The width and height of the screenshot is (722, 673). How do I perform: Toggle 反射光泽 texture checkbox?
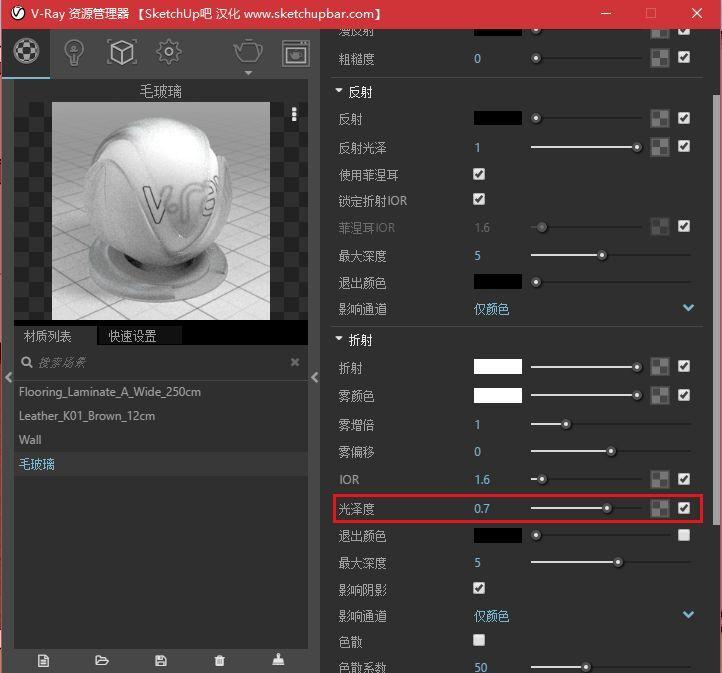click(684, 146)
